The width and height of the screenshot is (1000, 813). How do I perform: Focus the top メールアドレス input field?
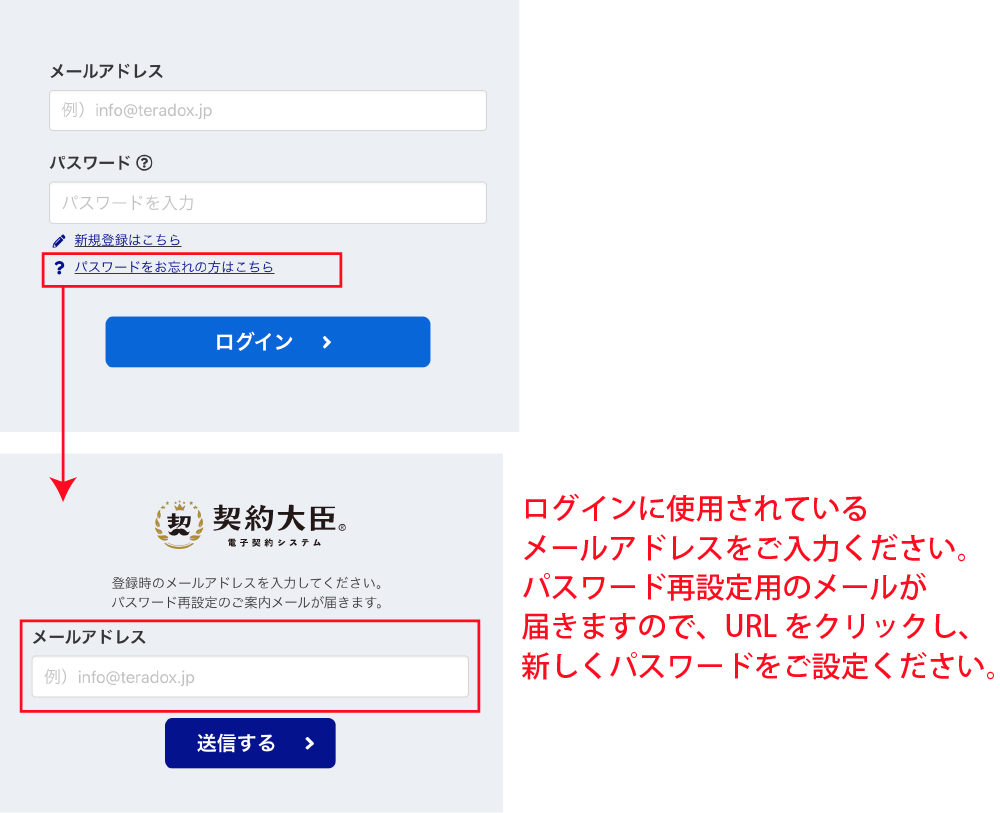[268, 110]
